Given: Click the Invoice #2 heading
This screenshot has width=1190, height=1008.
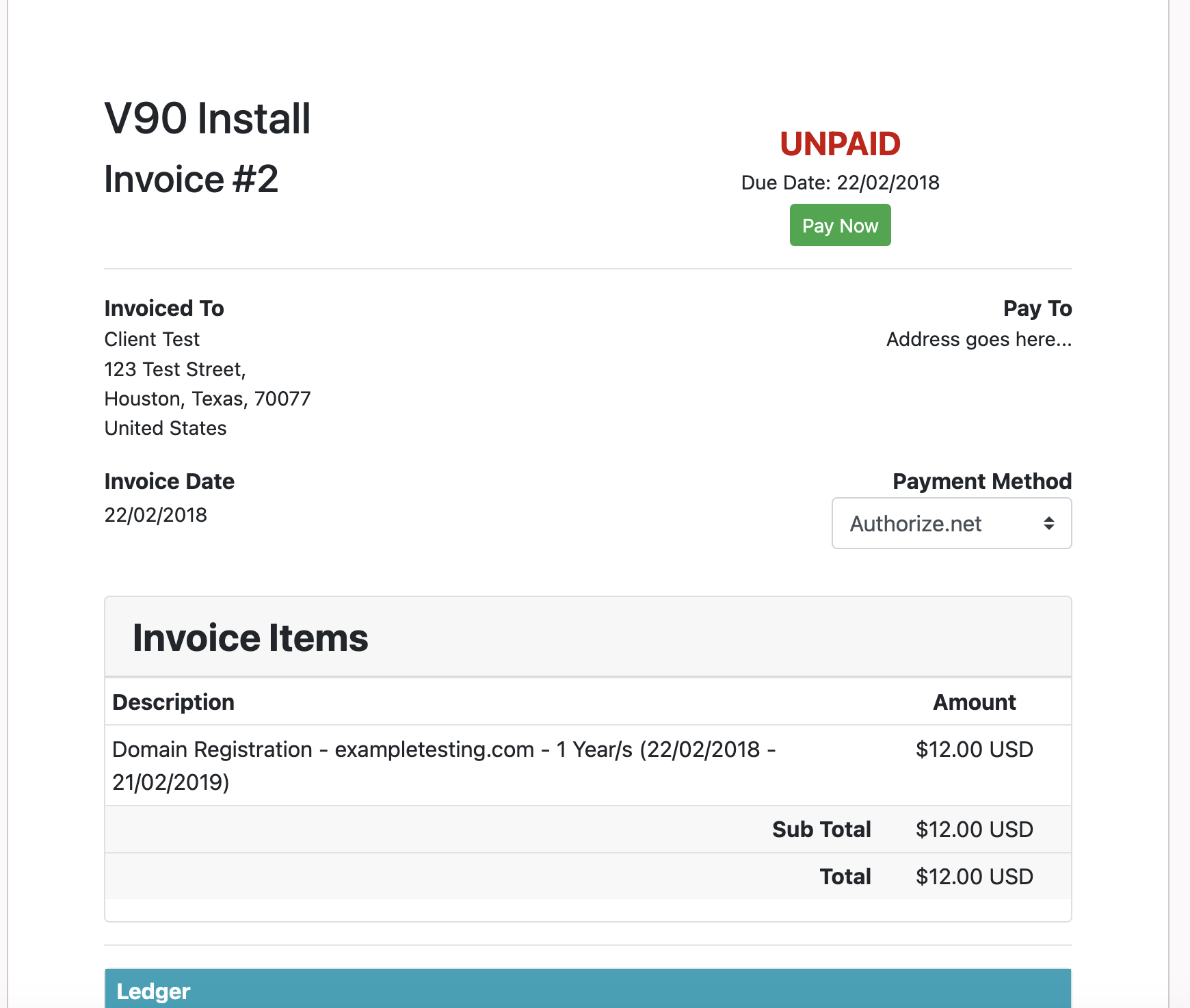Looking at the screenshot, I should pos(191,180).
